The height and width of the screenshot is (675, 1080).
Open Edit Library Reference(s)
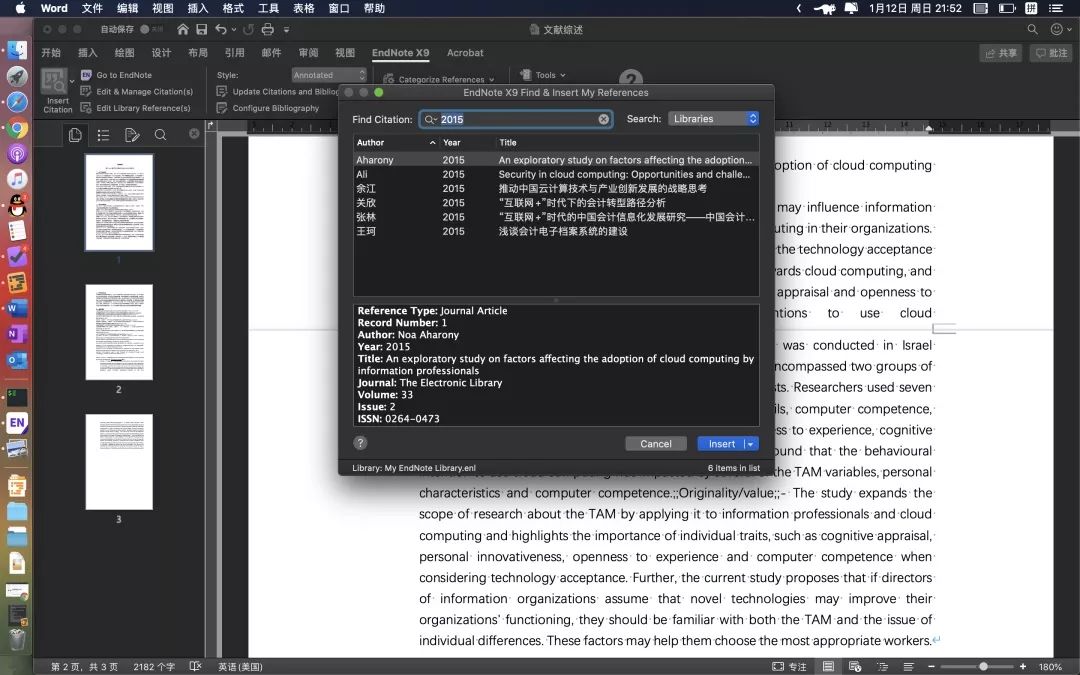click(x=135, y=108)
